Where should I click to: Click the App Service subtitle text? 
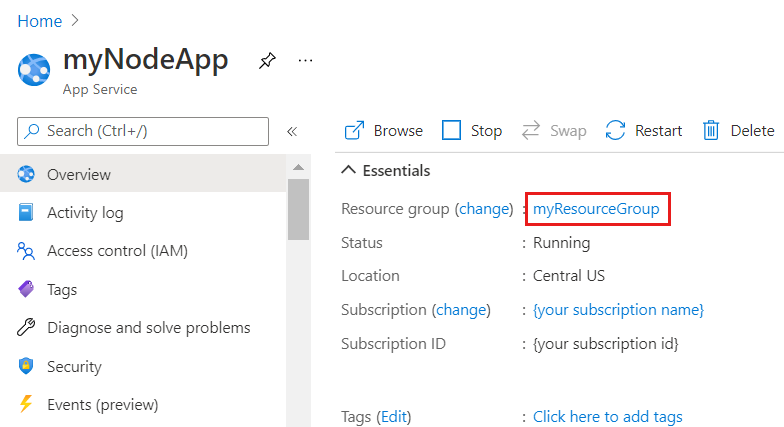pos(100,90)
